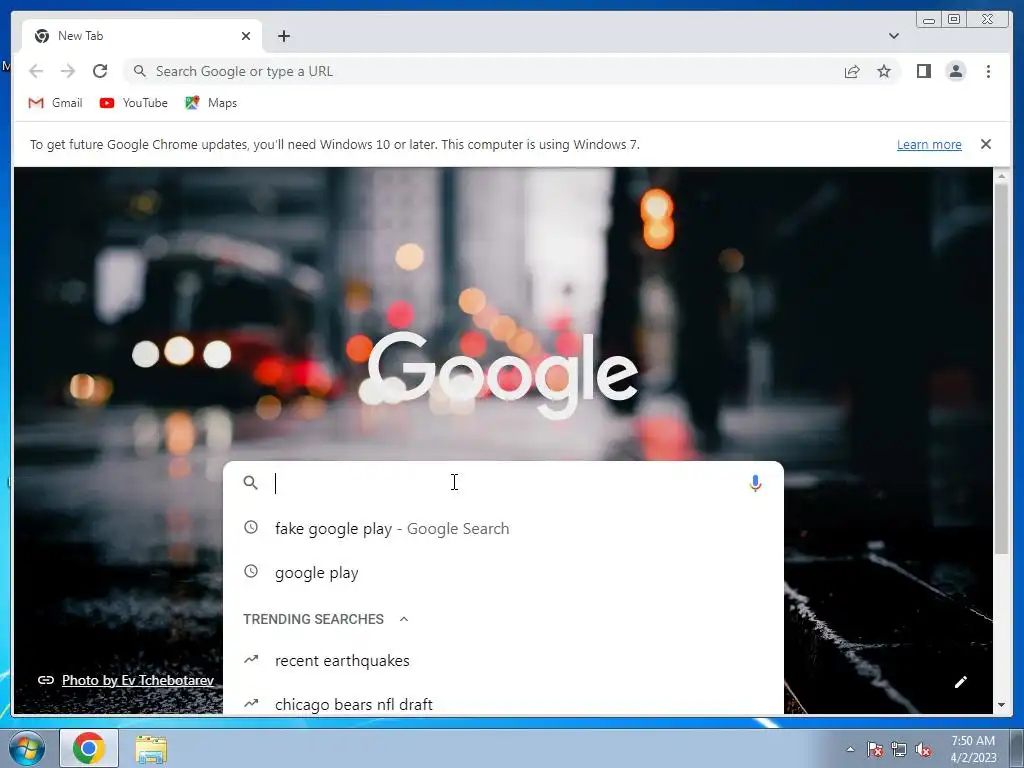Start voice search with microphone icon

click(x=755, y=483)
